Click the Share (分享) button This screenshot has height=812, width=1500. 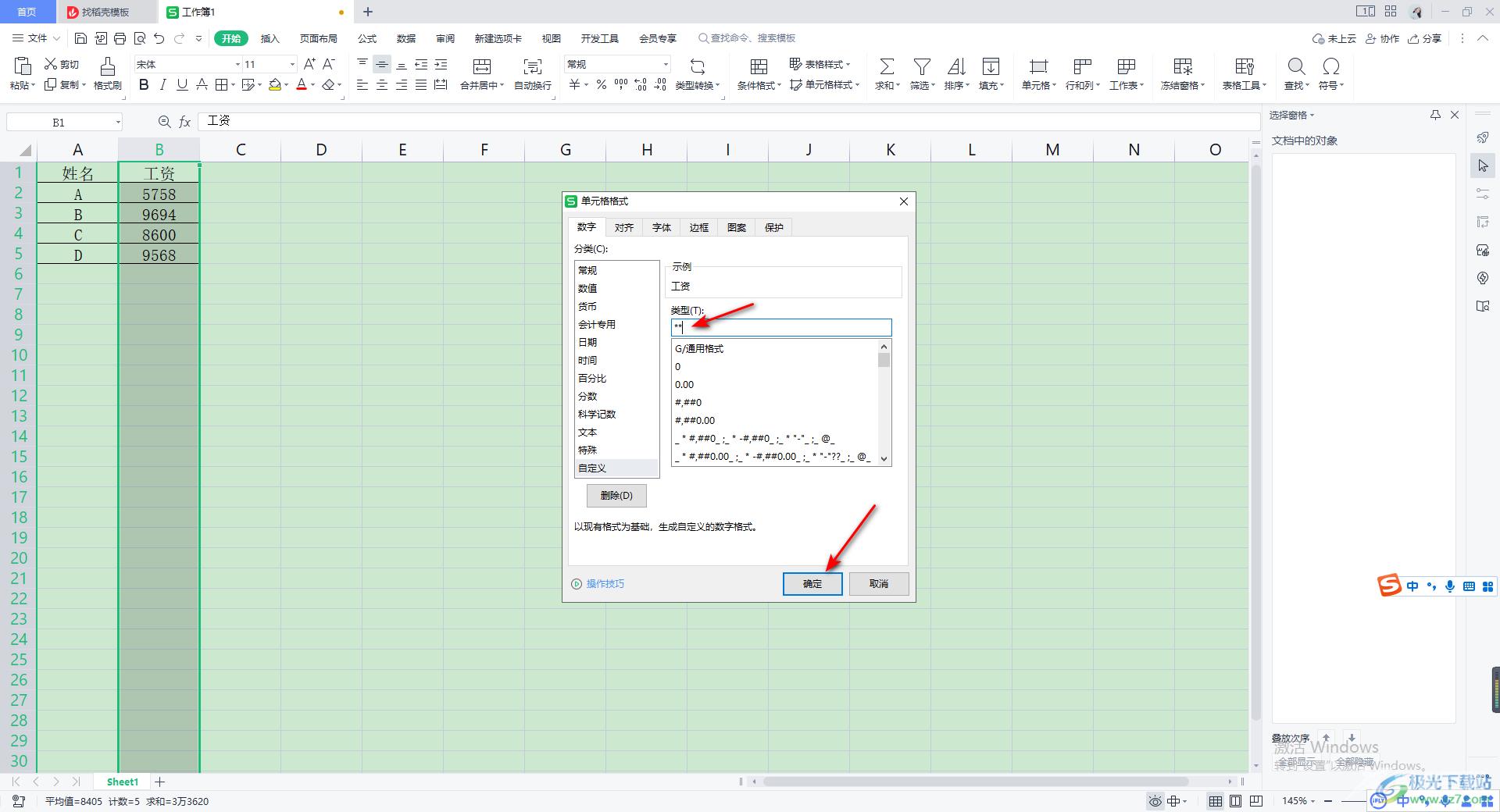point(1425,38)
